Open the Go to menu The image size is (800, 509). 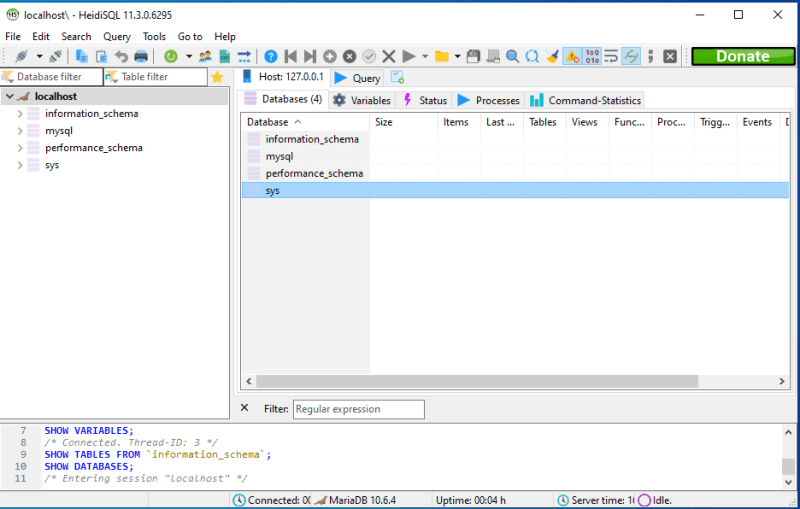click(190, 37)
